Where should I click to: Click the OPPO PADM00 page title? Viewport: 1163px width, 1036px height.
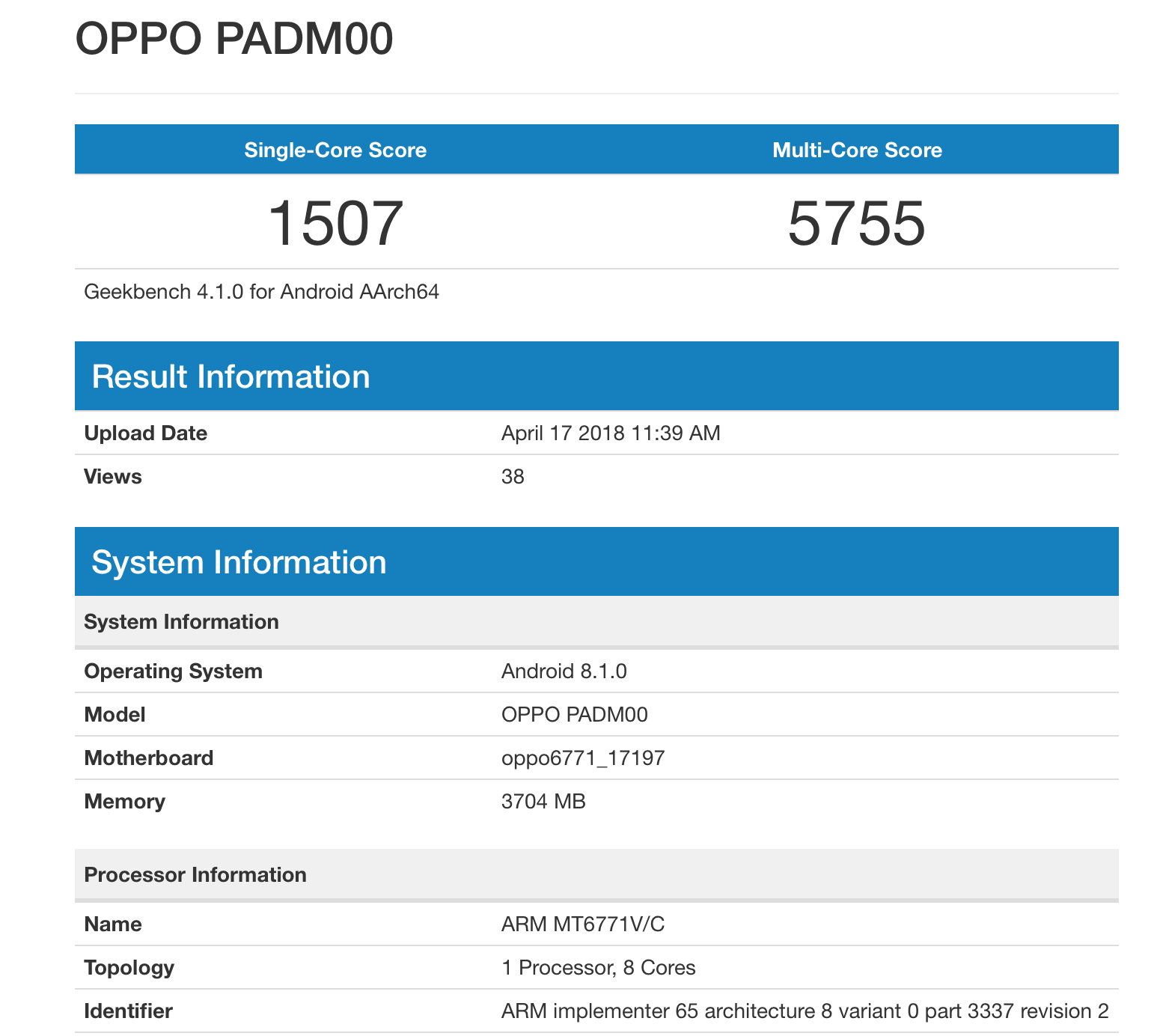234,39
